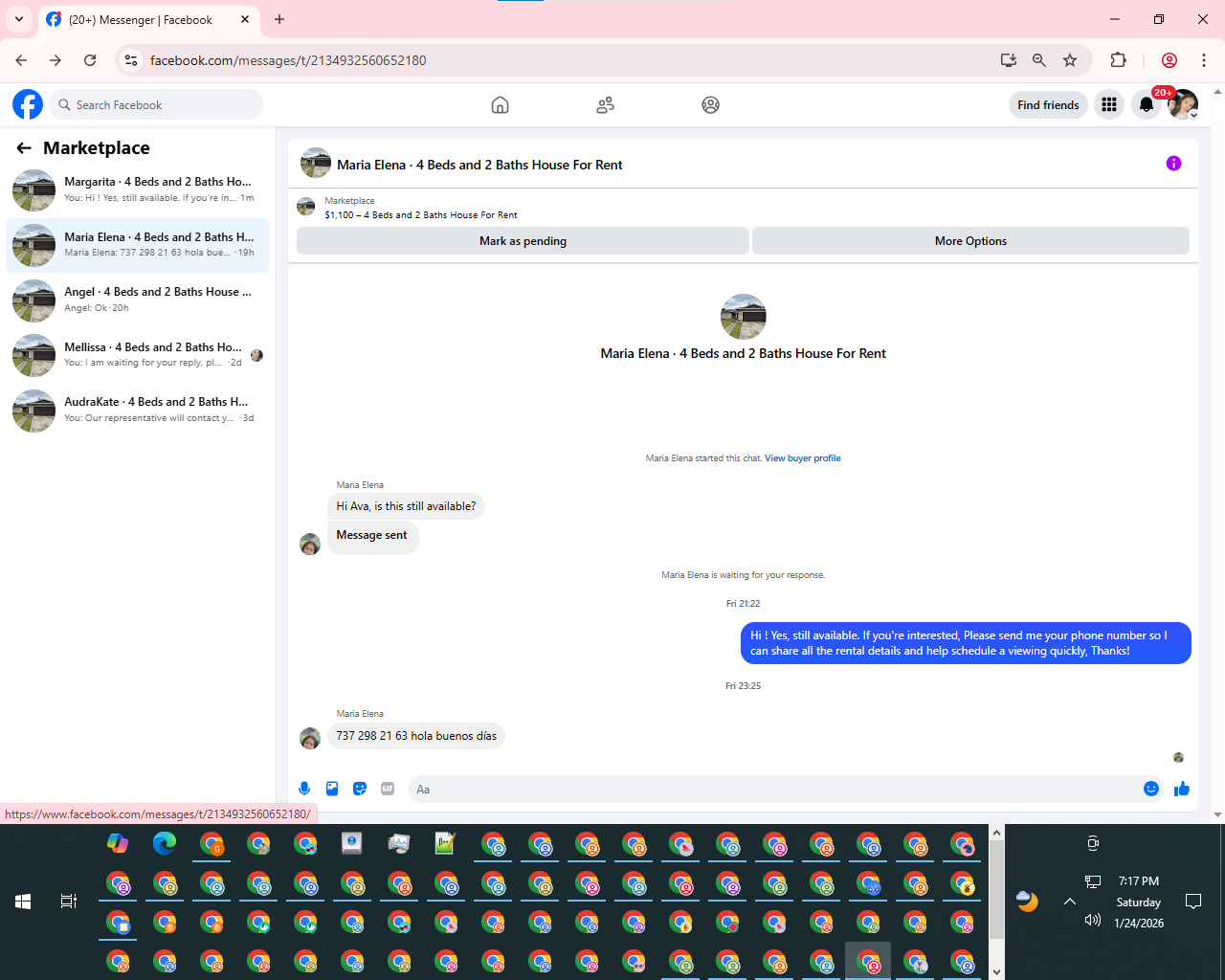Click the message '737 298 21 63 hola buenos días'

pos(416,736)
